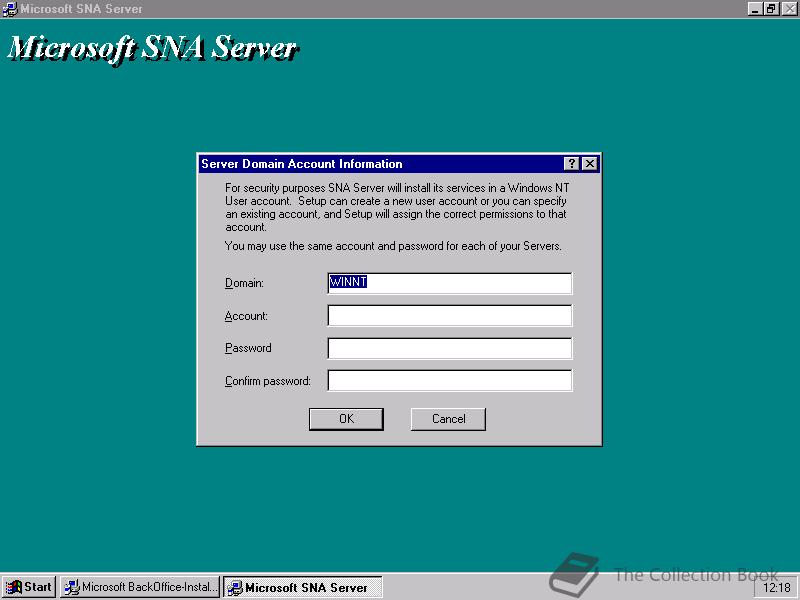Click the Password label text
The width and height of the screenshot is (800, 600).
click(248, 348)
